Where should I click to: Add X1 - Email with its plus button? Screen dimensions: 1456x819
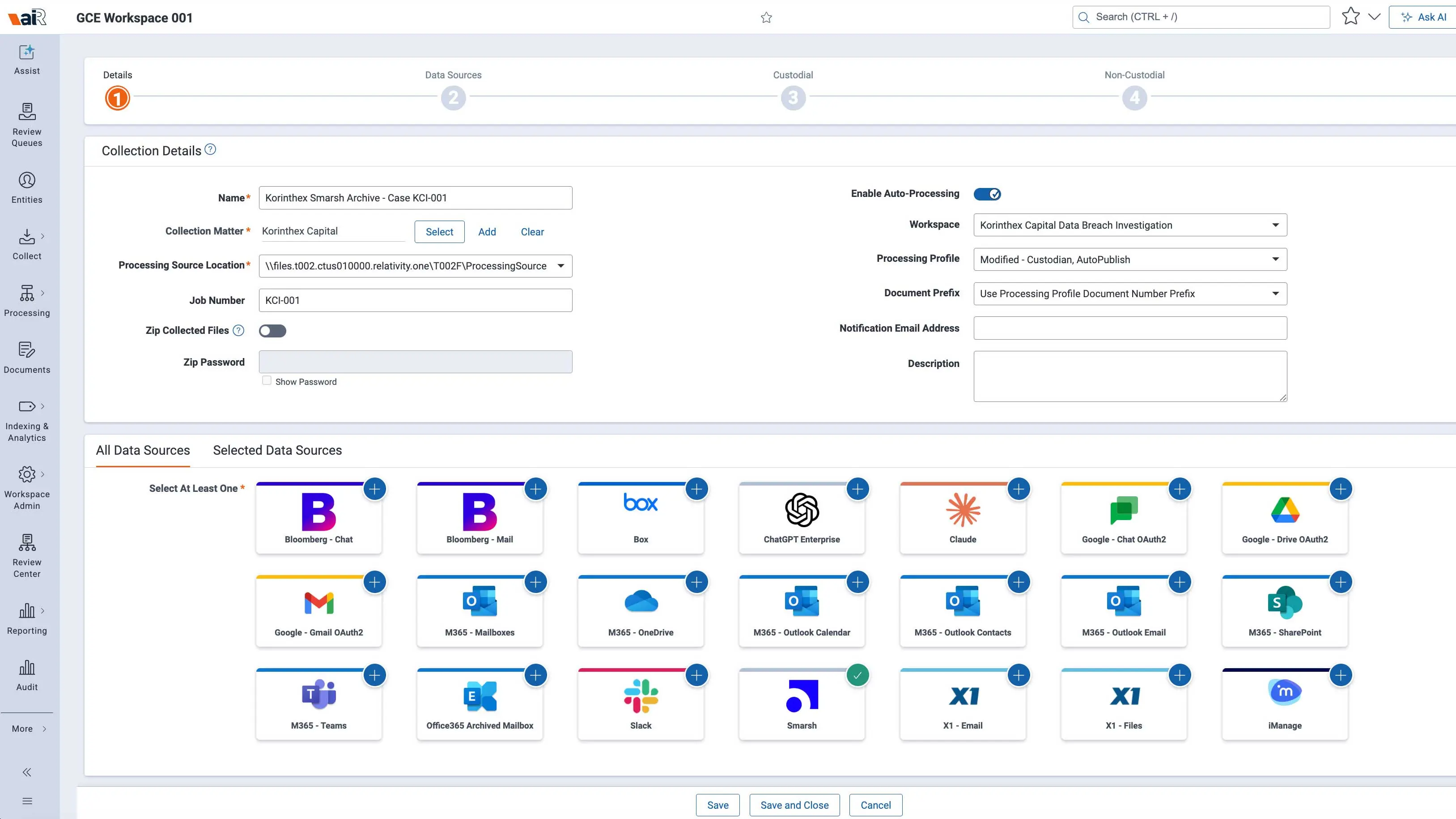click(1019, 675)
